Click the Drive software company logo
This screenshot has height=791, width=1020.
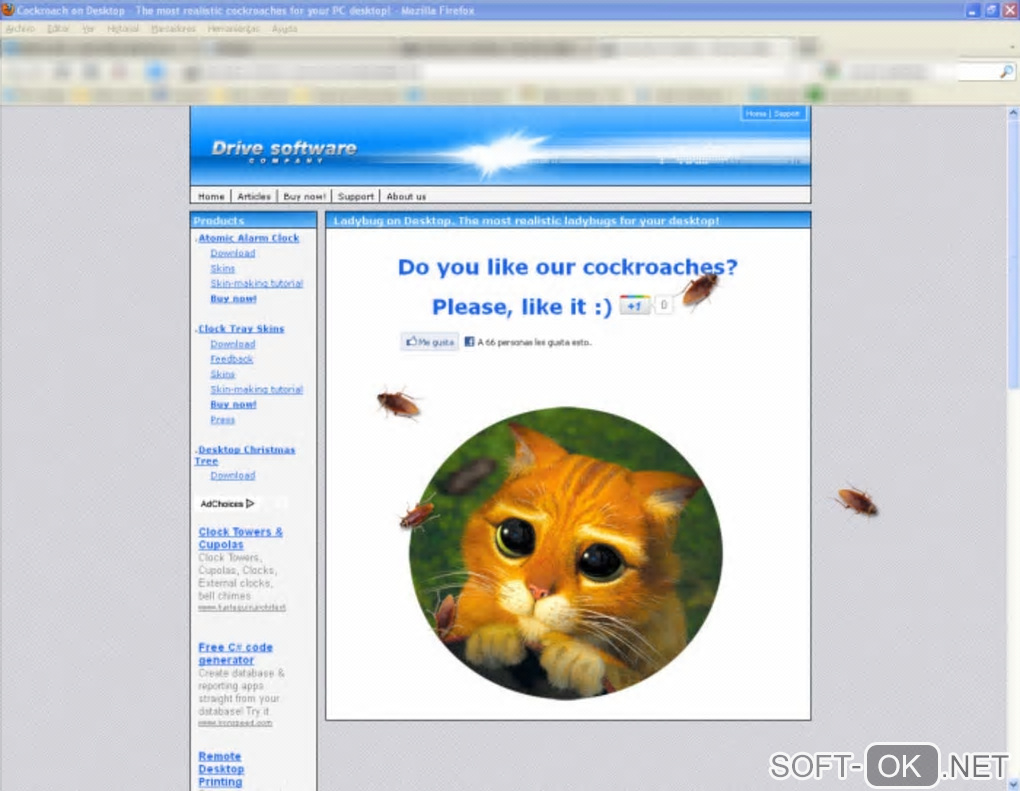(284, 151)
